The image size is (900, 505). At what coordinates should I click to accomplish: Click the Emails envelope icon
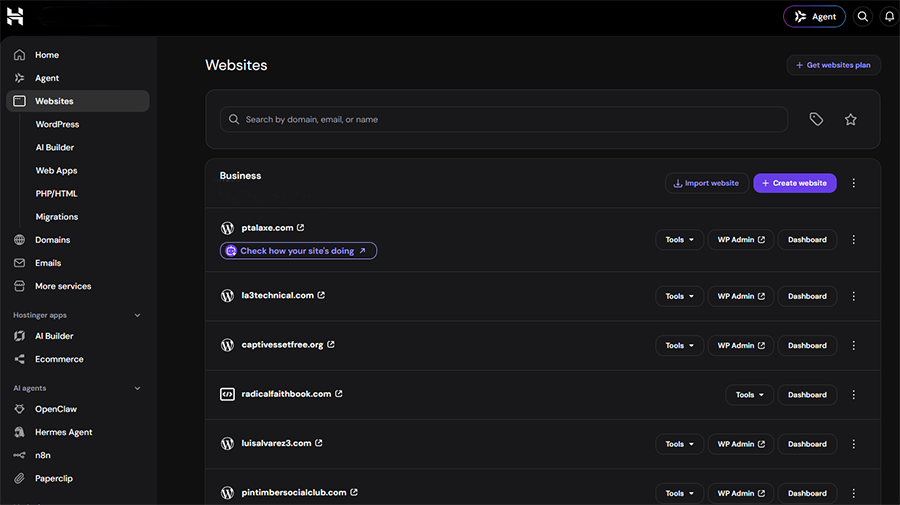(x=20, y=263)
